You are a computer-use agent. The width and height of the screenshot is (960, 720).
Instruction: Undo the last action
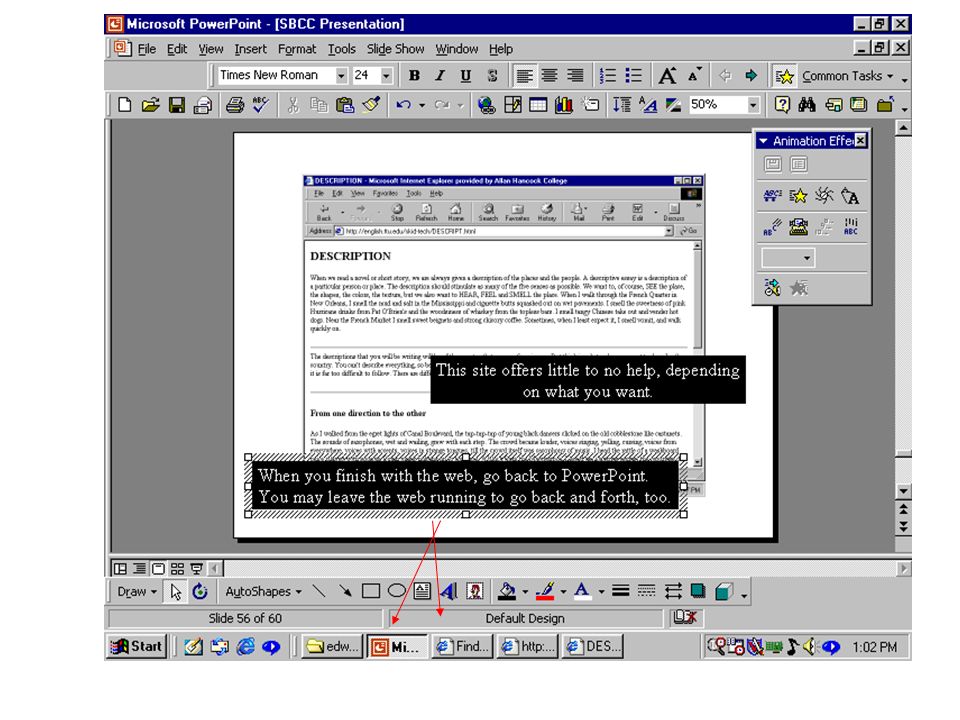[403, 105]
